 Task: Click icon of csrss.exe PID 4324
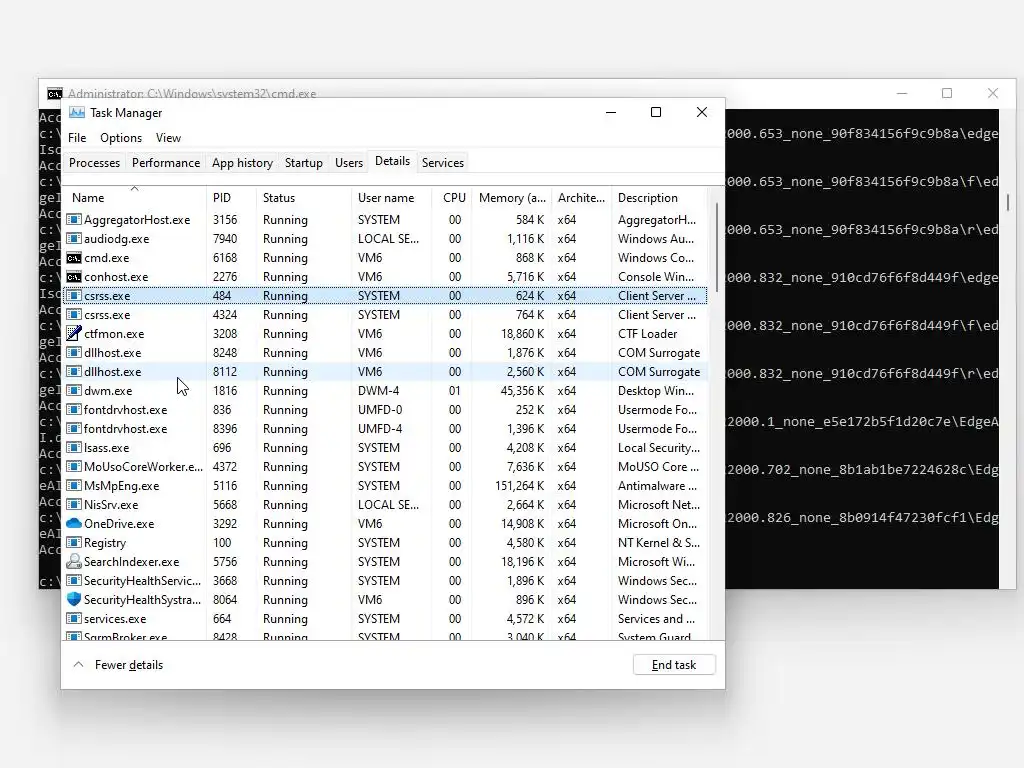pyautogui.click(x=74, y=314)
